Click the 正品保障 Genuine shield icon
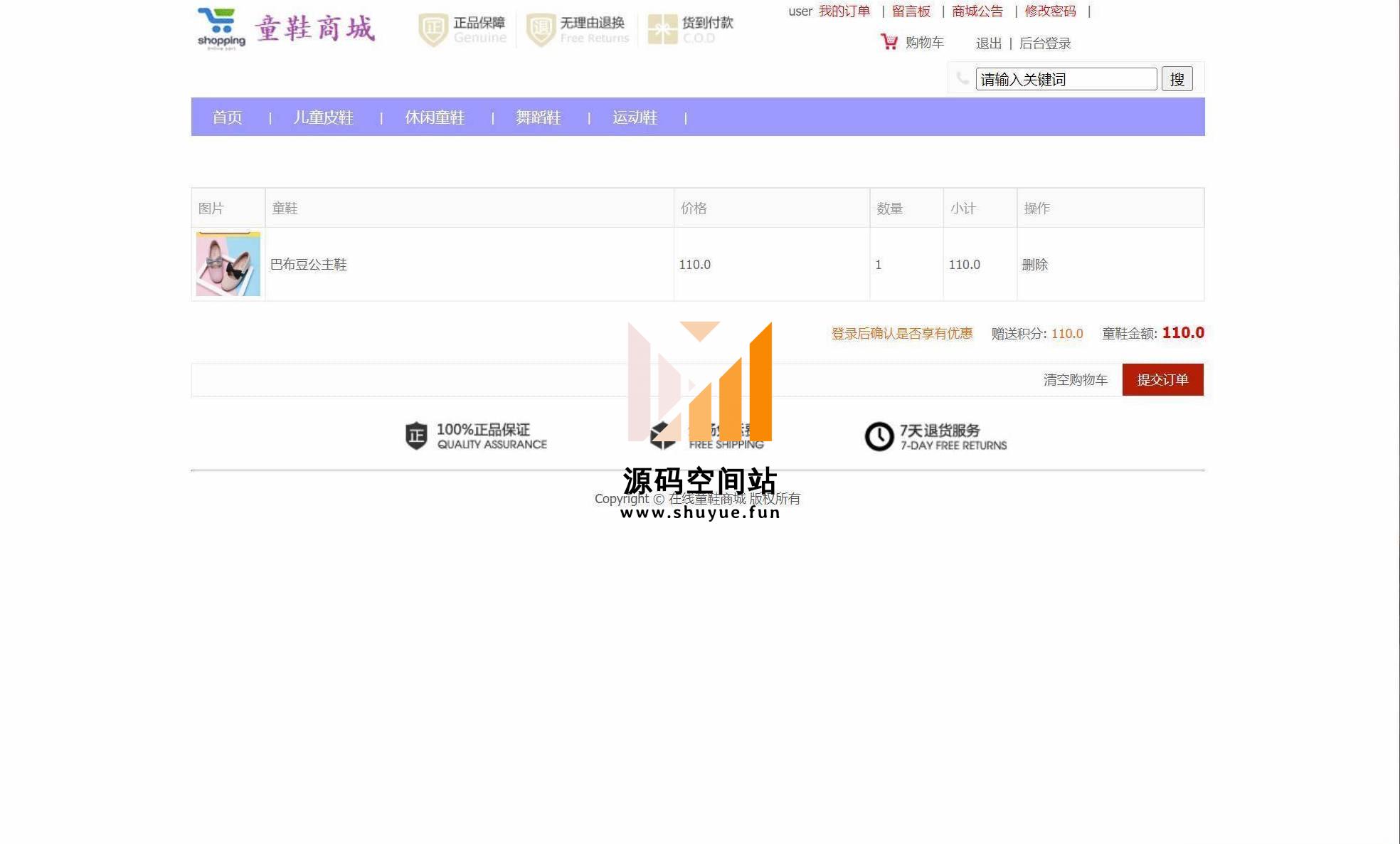Image resolution: width=1400 pixels, height=844 pixels. click(433, 30)
